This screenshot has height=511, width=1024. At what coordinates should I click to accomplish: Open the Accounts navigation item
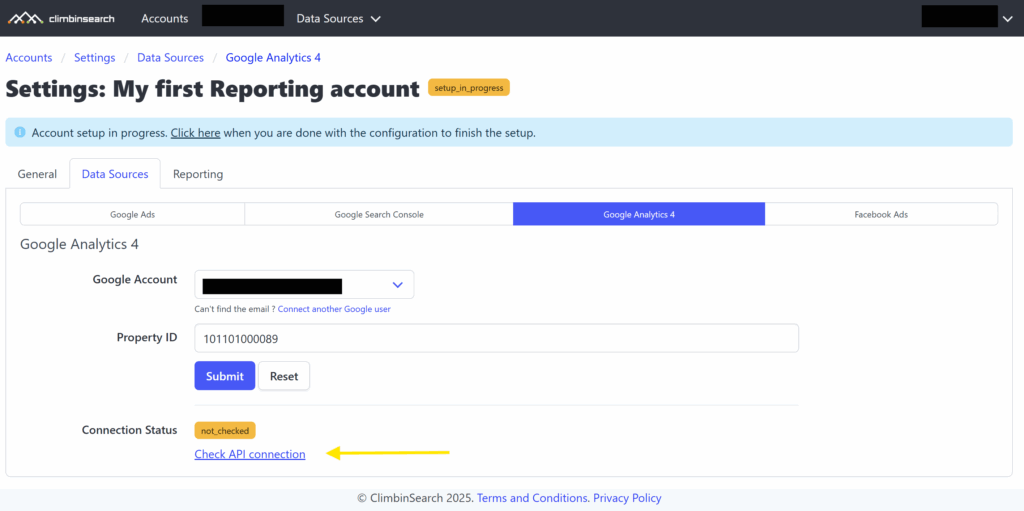[164, 18]
